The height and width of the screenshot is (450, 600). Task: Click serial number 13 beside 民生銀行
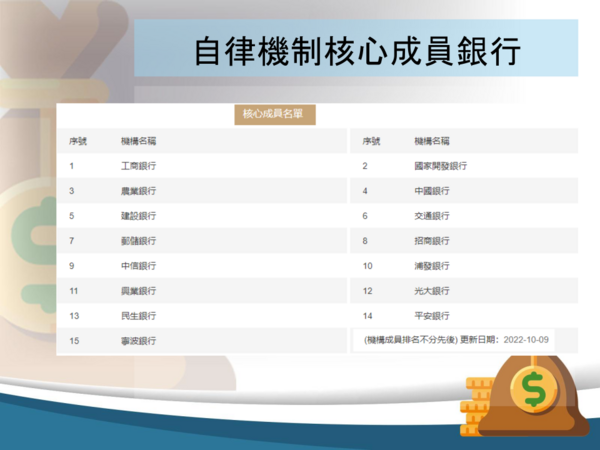(x=74, y=316)
